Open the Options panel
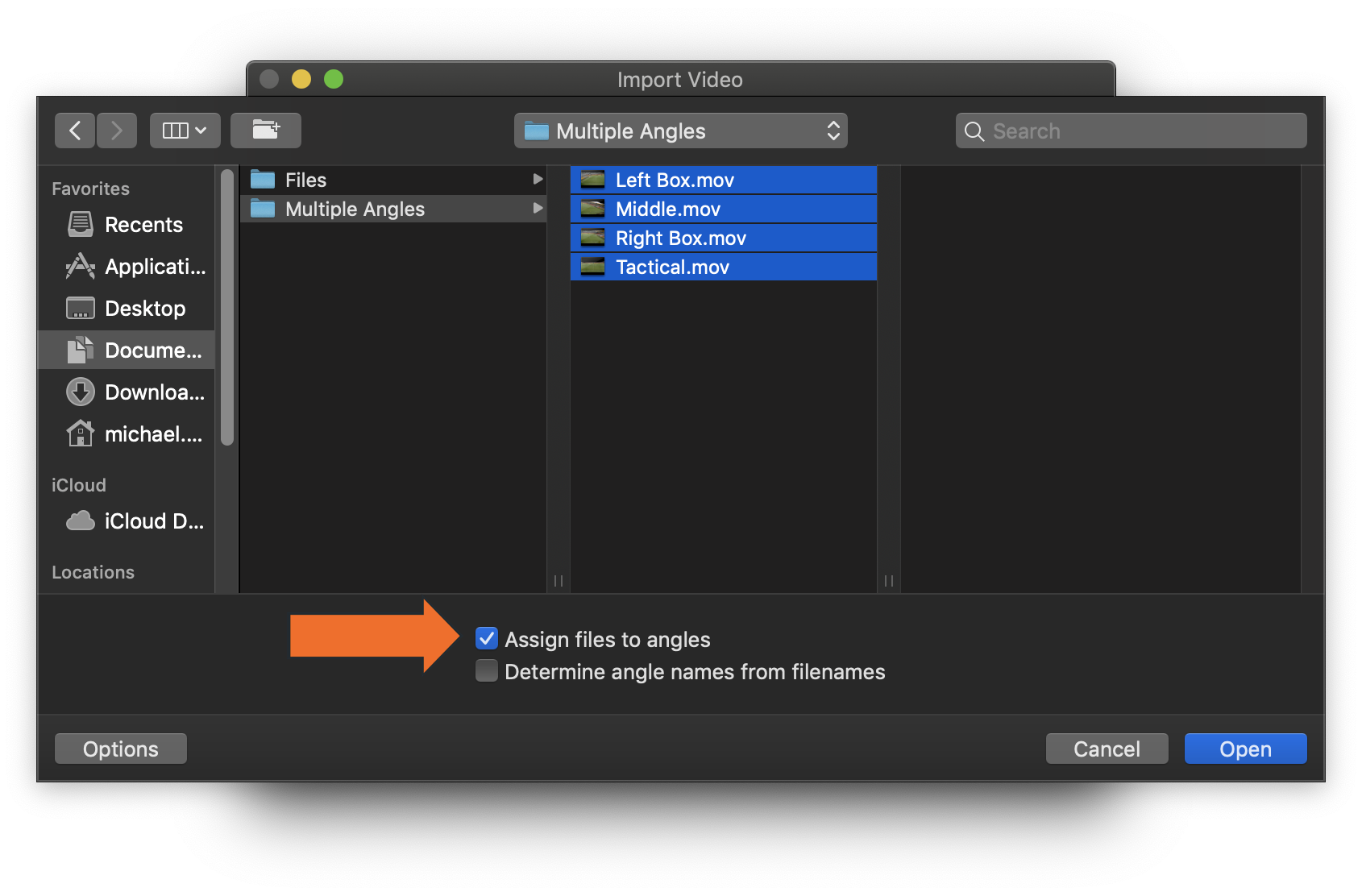 [x=119, y=749]
